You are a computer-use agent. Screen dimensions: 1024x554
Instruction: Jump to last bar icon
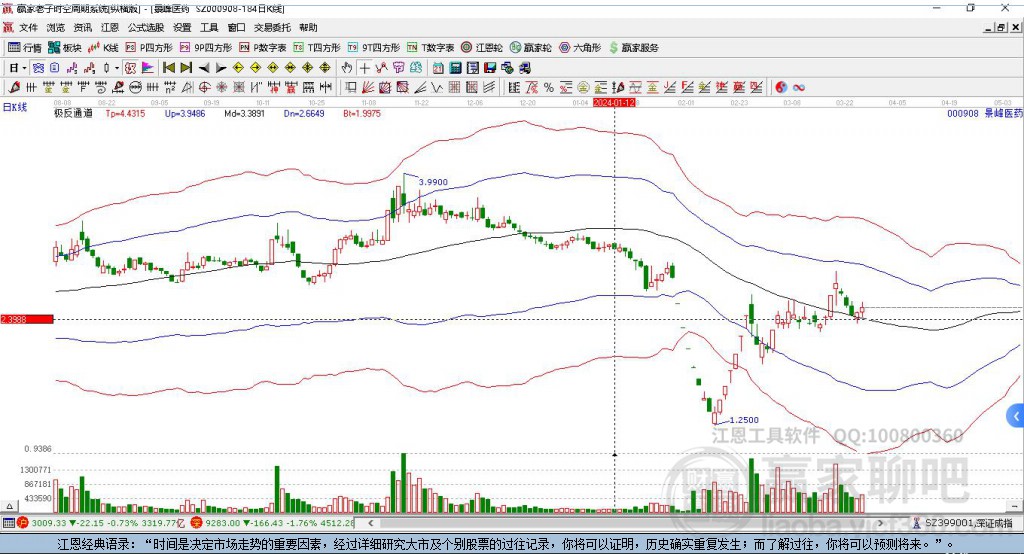coord(186,68)
